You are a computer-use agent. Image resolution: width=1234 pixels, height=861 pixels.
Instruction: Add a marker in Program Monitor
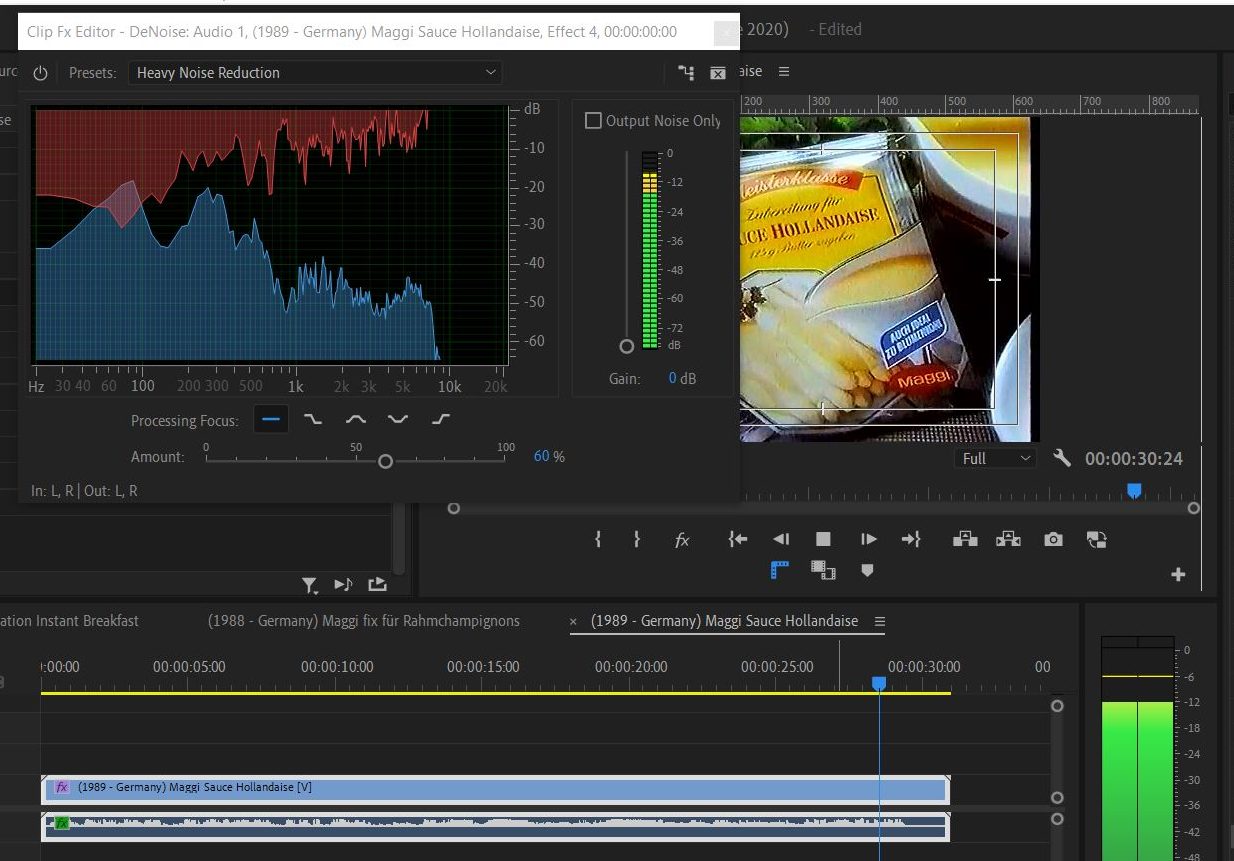pos(867,570)
